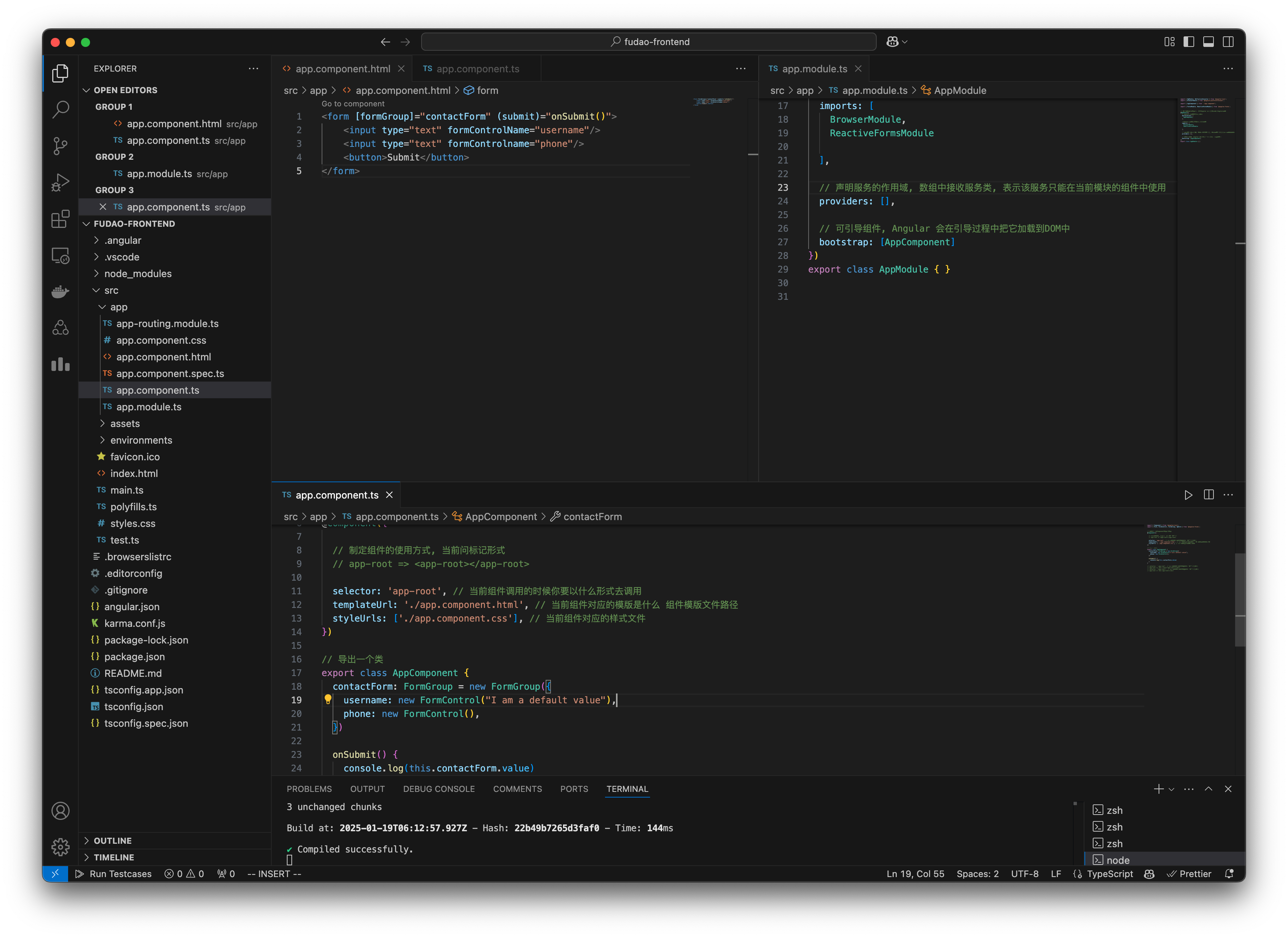Click the Go to component link
The image size is (1288, 938).
click(x=353, y=103)
